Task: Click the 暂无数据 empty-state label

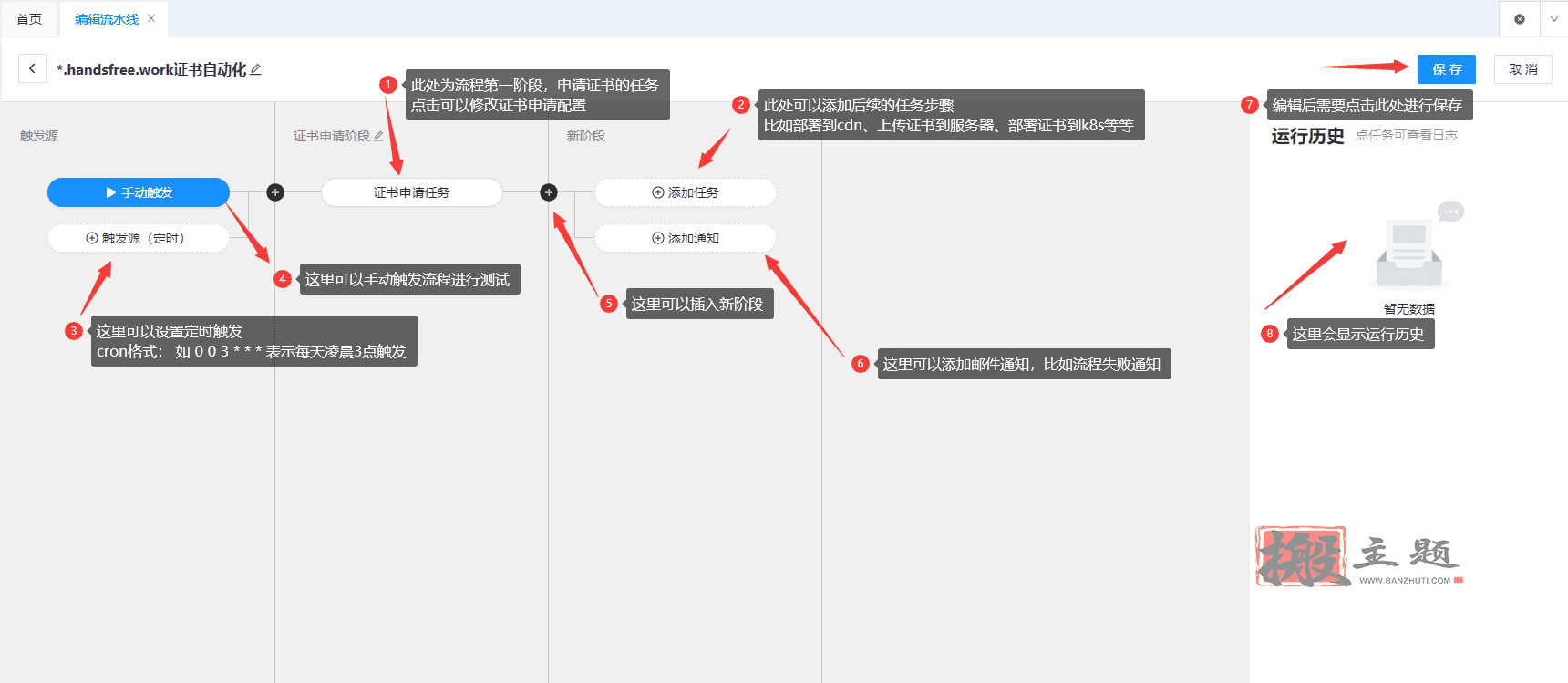Action: (x=1409, y=309)
